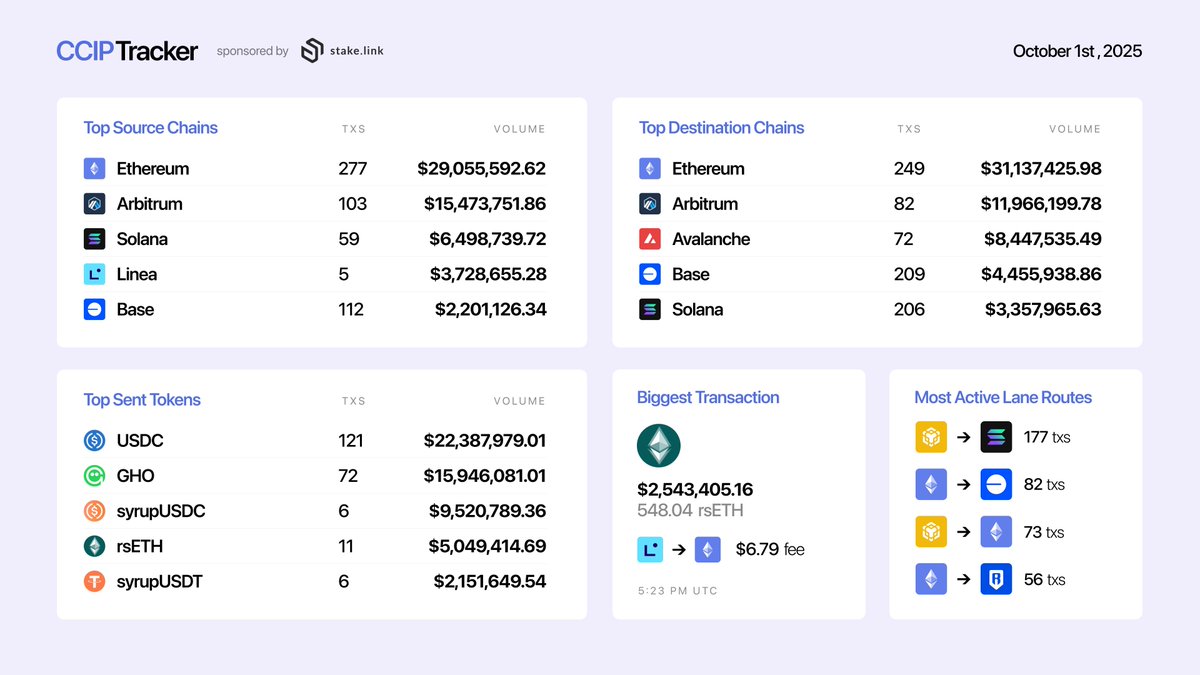This screenshot has width=1200, height=675.
Task: Click the GHO volume $15,946,081.01
Action: point(485,476)
